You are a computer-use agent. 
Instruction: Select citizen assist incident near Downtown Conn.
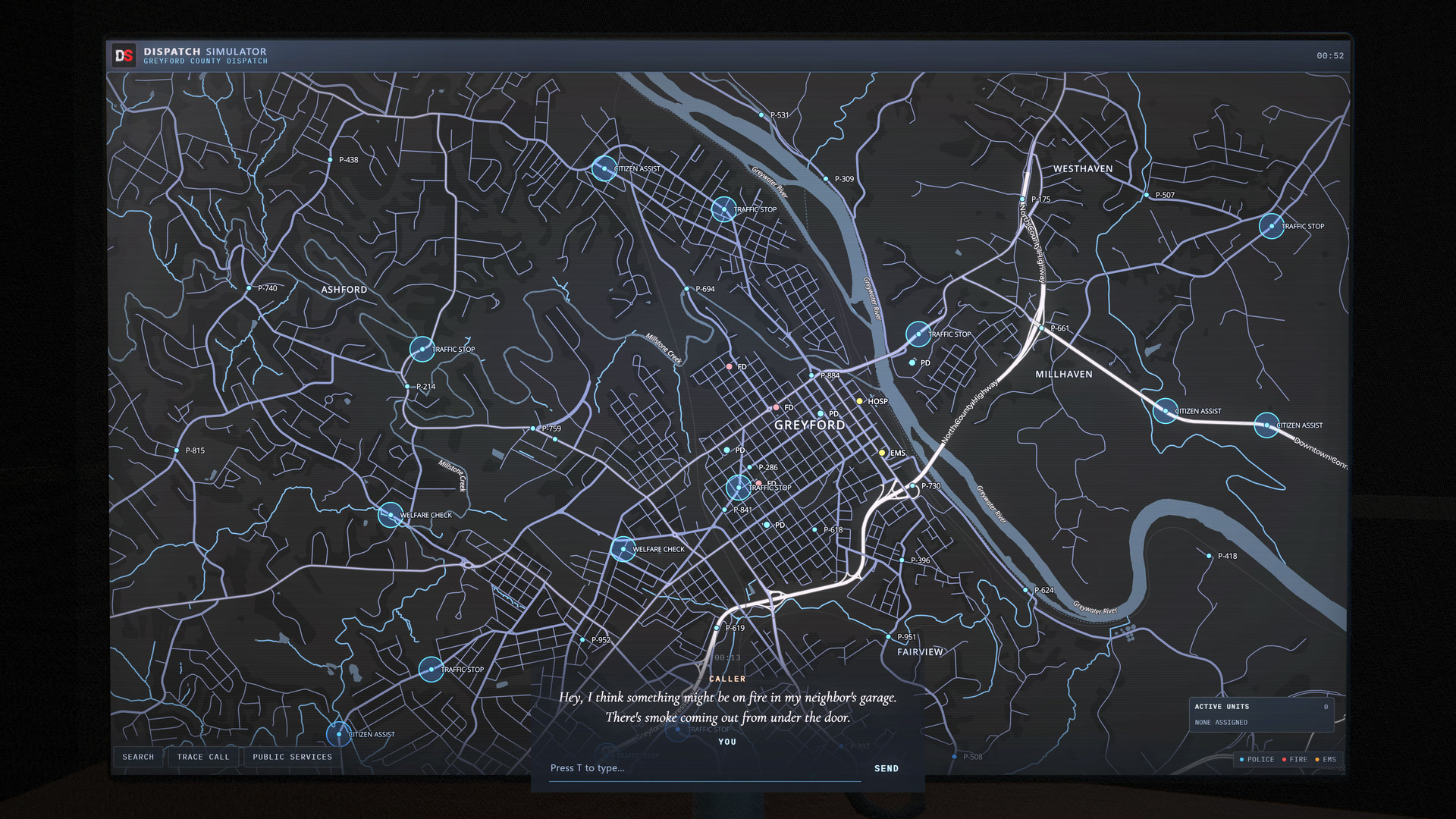(x=1266, y=425)
